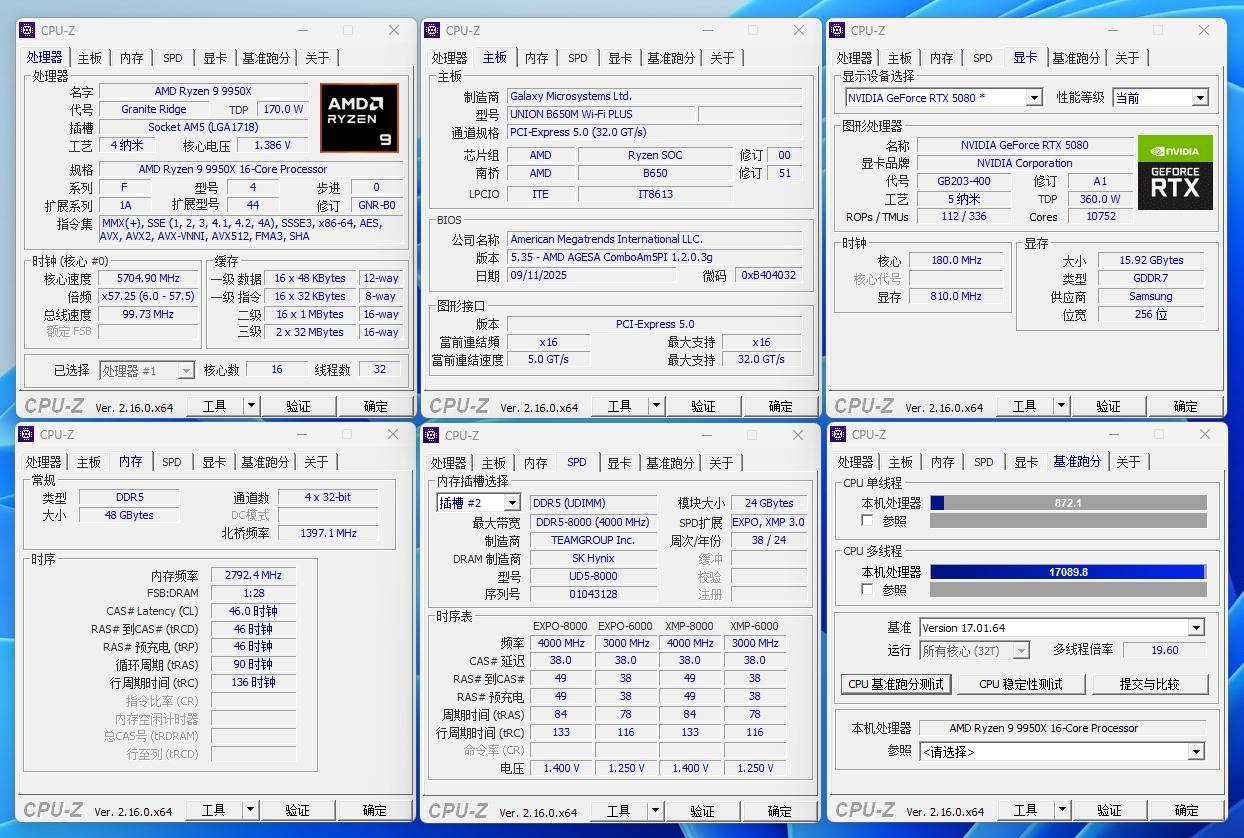Click CPU-Z title icon of the benchmark window
The height and width of the screenshot is (838, 1244).
click(x=838, y=435)
